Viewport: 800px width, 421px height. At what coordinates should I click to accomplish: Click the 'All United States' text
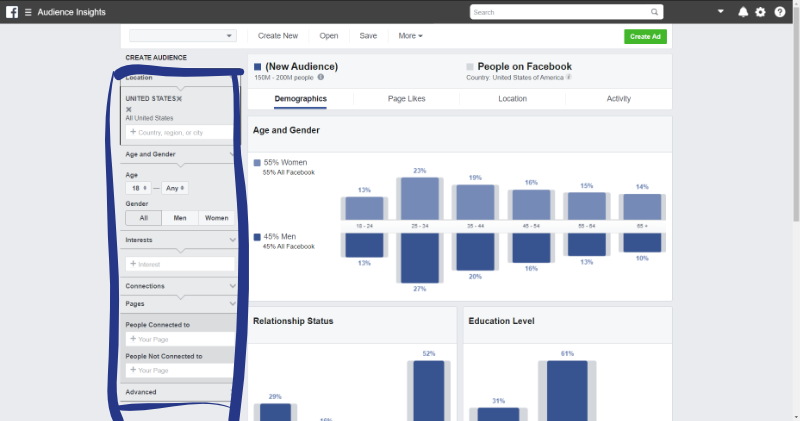point(149,118)
